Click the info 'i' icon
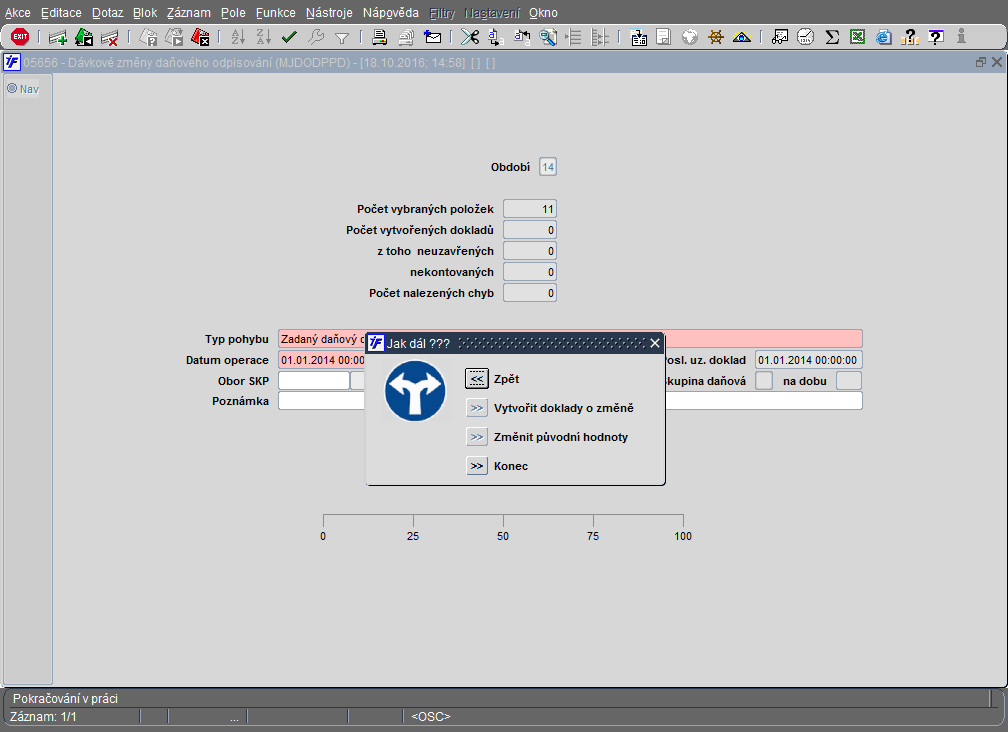This screenshot has width=1008, height=732. click(x=961, y=37)
